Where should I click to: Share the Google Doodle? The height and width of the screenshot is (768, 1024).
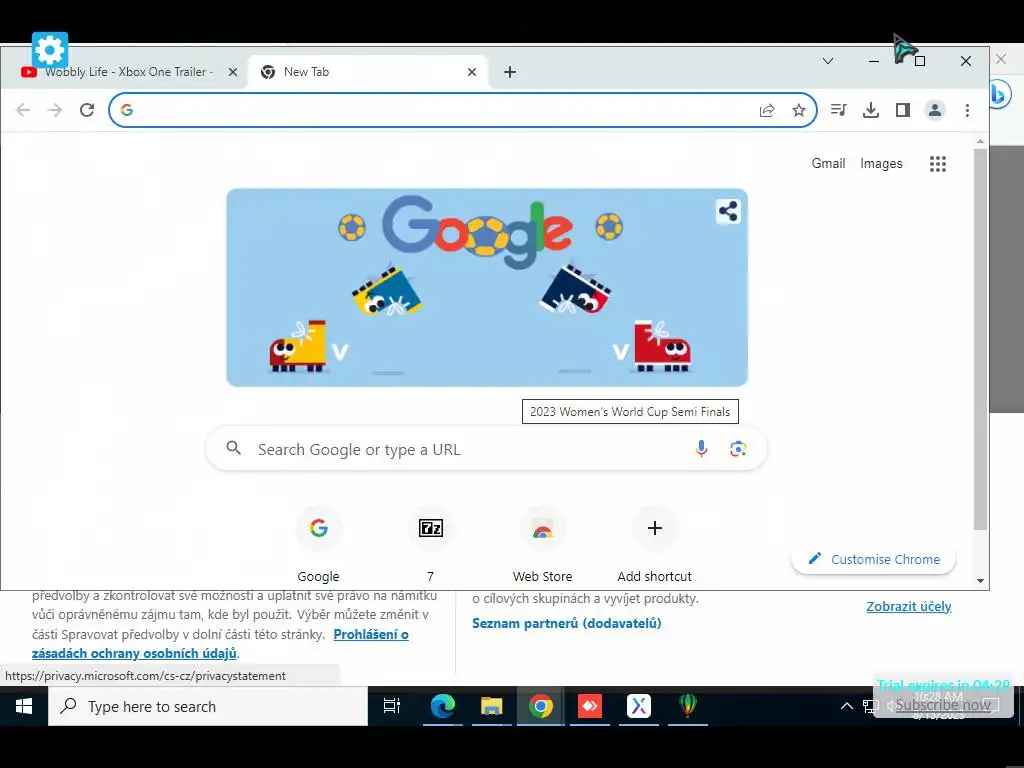tap(728, 212)
